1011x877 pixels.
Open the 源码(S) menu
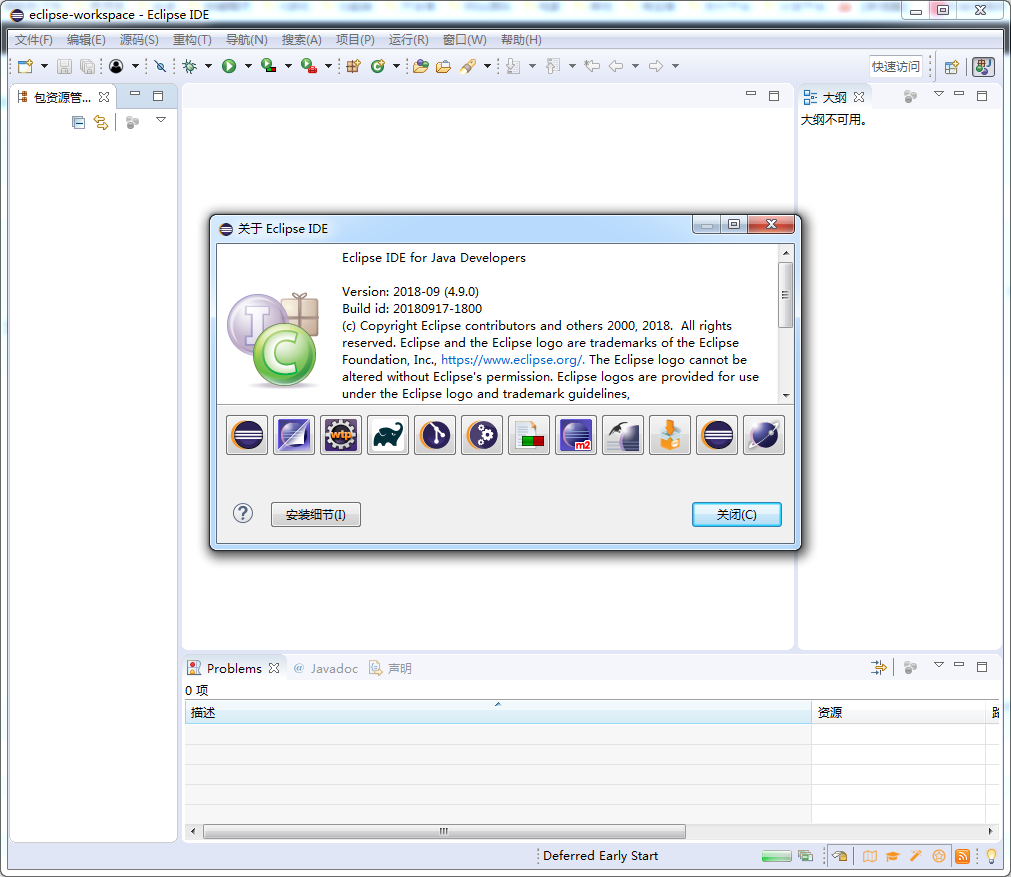click(x=139, y=39)
